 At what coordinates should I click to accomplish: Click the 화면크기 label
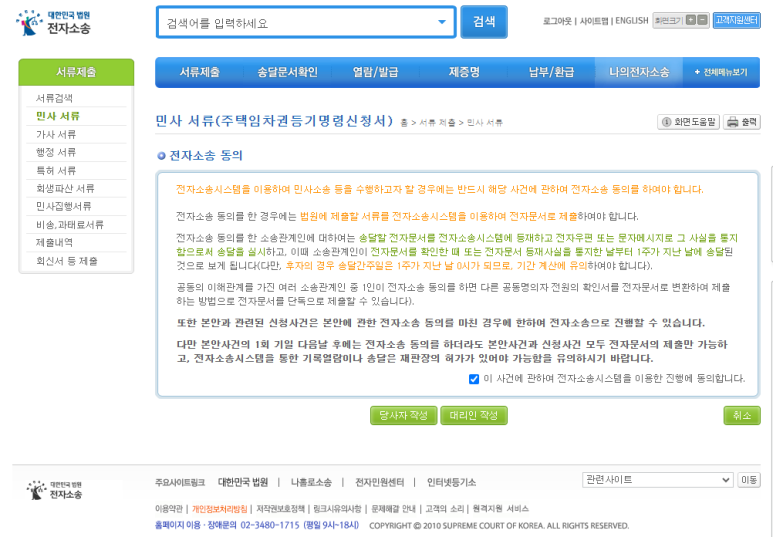tap(668, 21)
